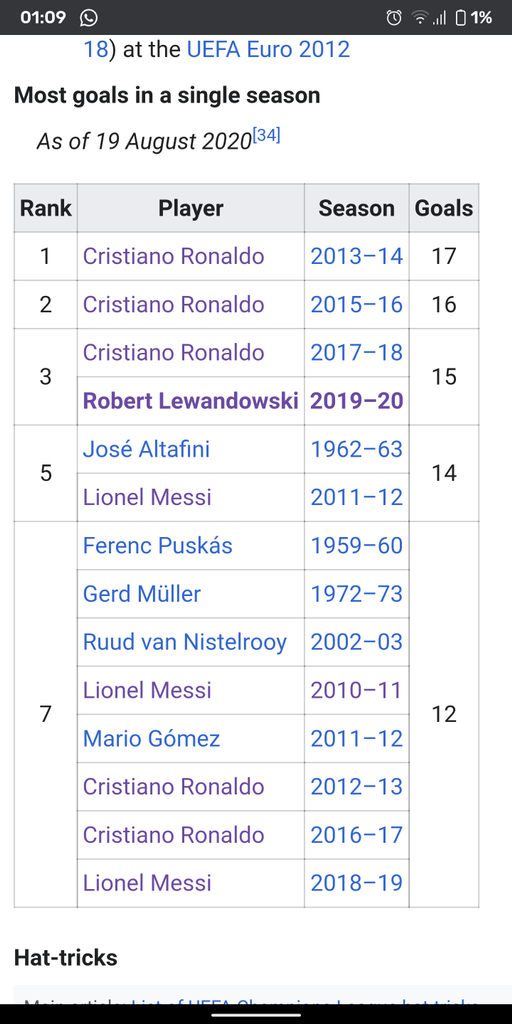Open the 2019–20 season link
This screenshot has height=1024, width=512.
tap(357, 401)
